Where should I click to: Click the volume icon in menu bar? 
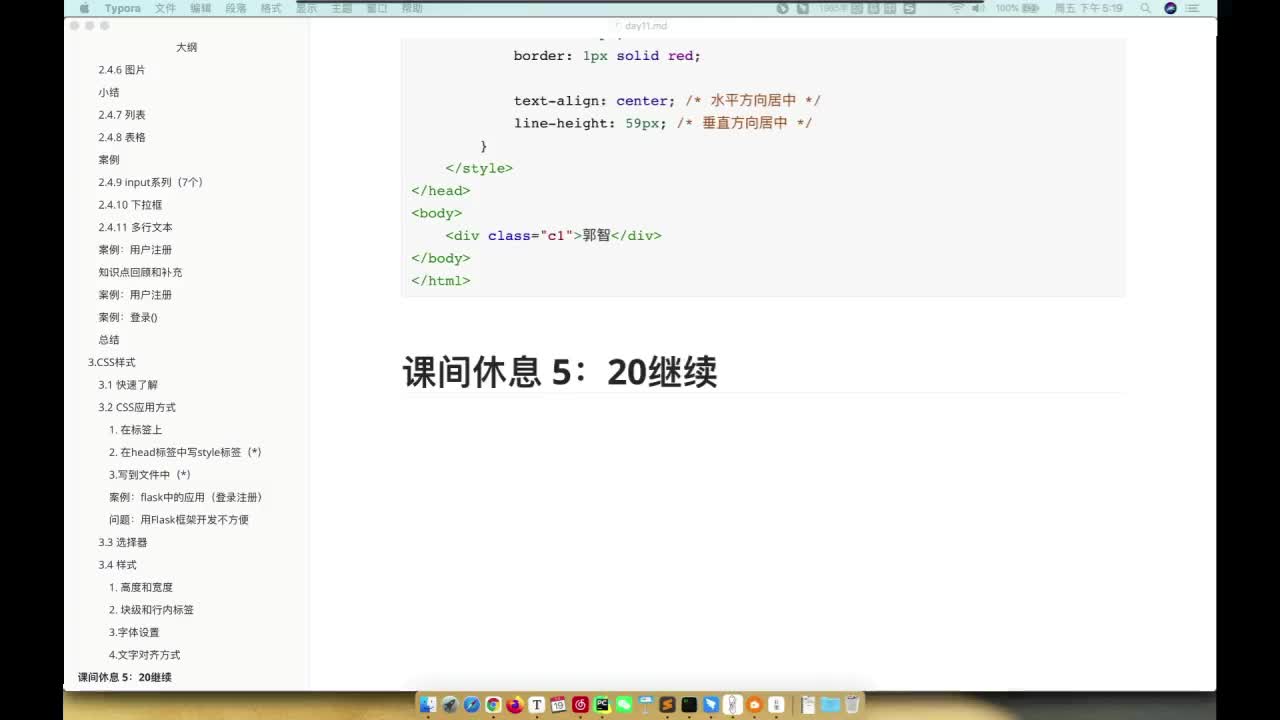[977, 8]
